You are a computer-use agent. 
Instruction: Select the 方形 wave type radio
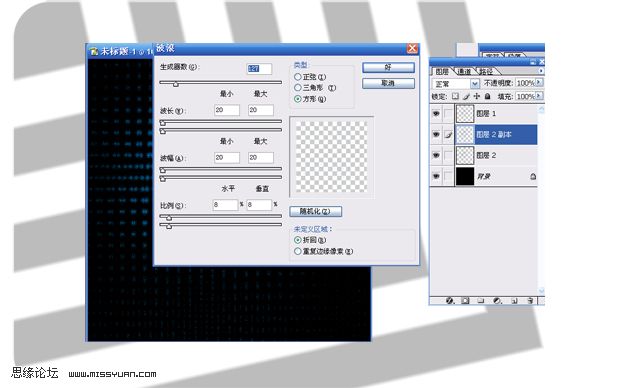pos(298,99)
